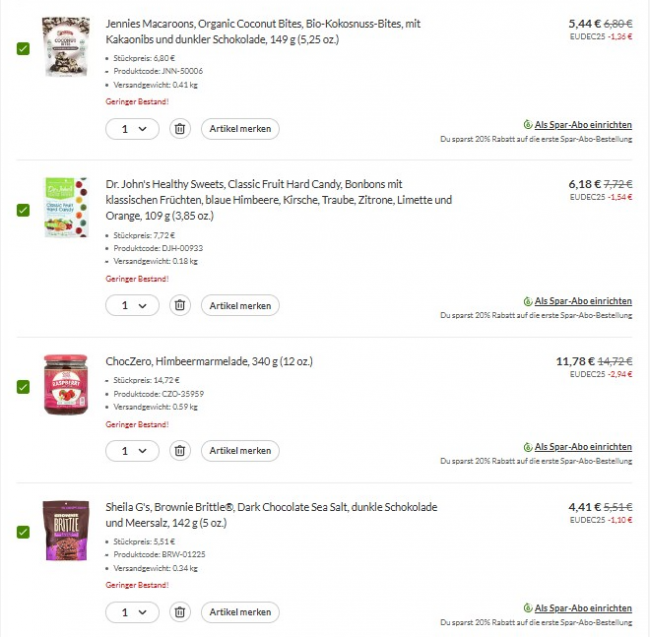Trash the Sheila G's Brownie Brittle item
Viewport: 650px width, 637px height.
[x=180, y=612]
